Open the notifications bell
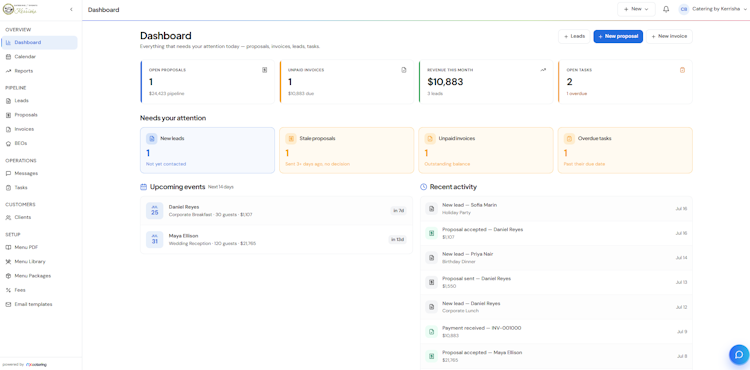This screenshot has height=370, width=750. (666, 9)
